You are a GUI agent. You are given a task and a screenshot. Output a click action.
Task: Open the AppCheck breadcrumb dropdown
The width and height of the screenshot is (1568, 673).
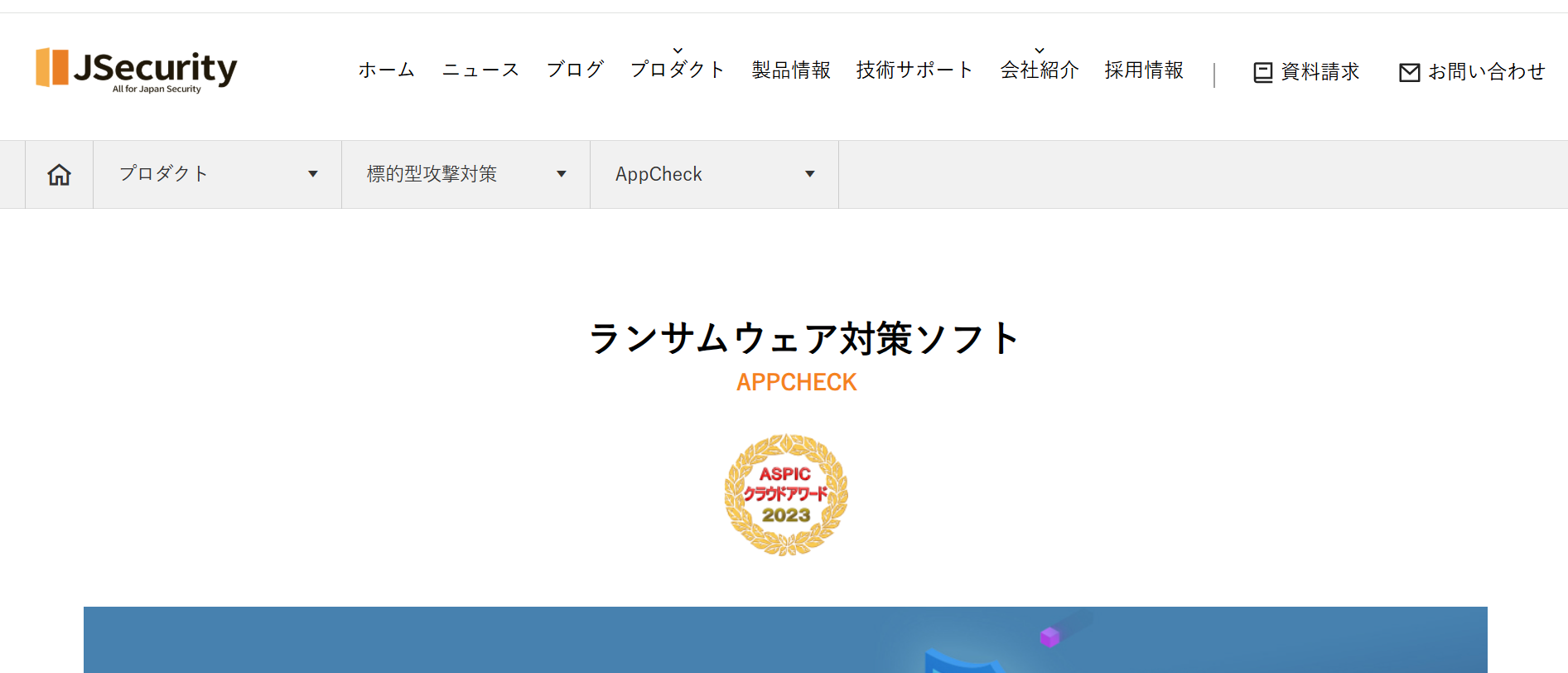click(809, 174)
